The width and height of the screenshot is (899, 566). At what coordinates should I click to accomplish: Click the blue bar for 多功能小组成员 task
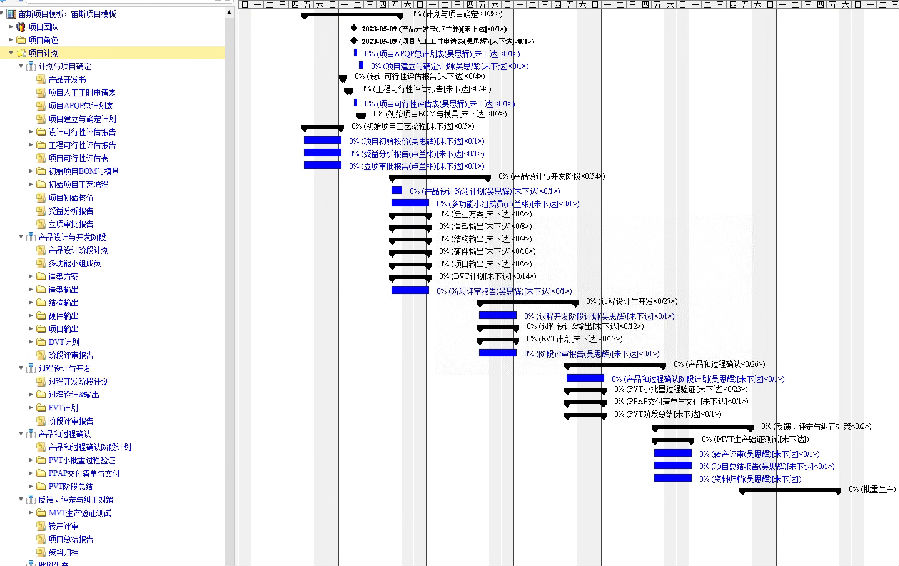click(x=411, y=202)
